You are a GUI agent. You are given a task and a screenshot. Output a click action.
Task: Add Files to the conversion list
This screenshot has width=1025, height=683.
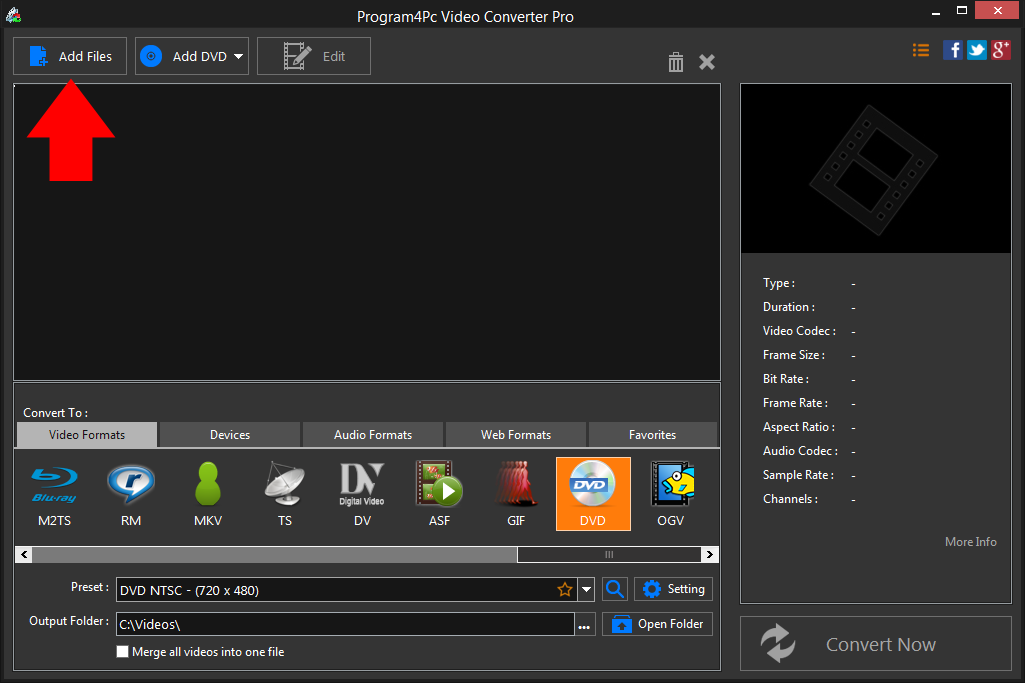tap(69, 56)
